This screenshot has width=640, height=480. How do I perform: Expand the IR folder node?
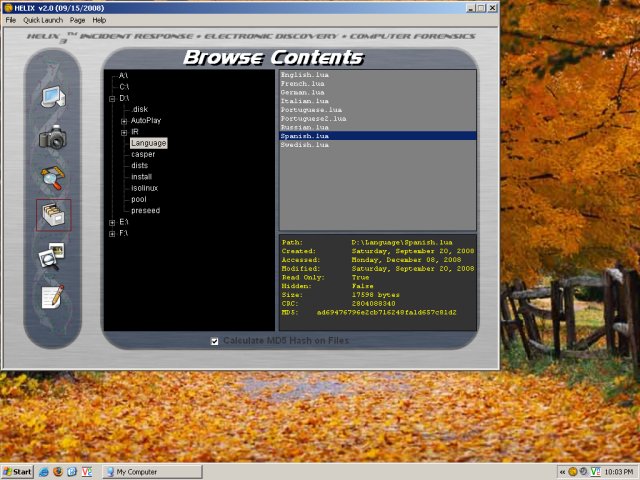[124, 133]
